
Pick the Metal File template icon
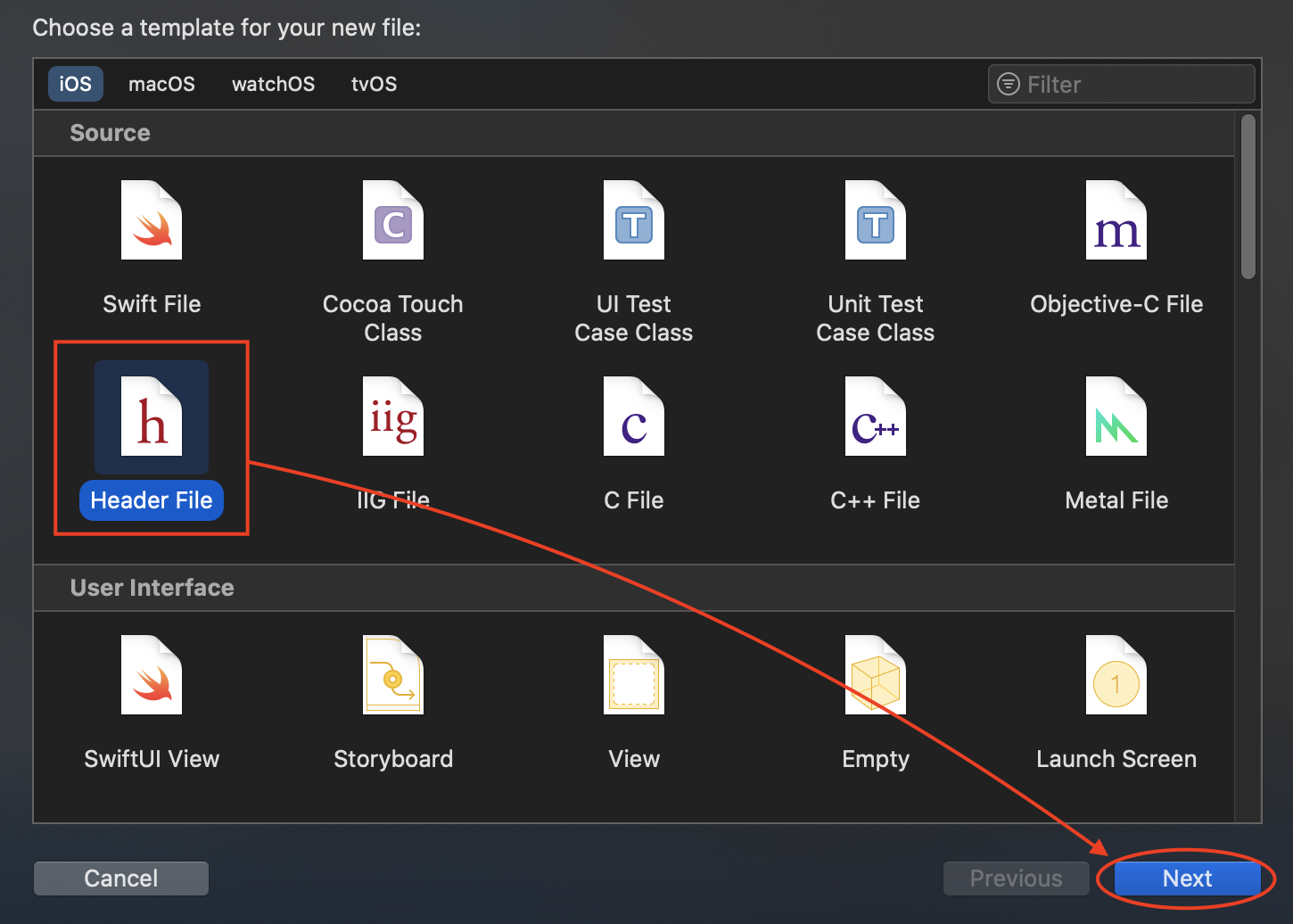pyautogui.click(x=1116, y=417)
